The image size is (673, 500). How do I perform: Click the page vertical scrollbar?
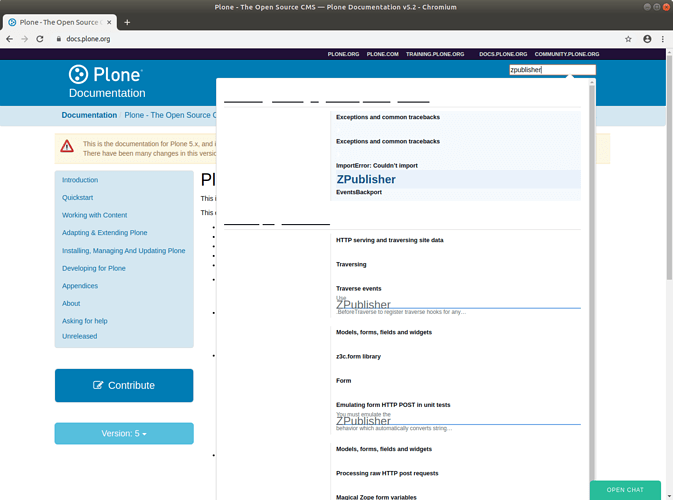coord(669,167)
